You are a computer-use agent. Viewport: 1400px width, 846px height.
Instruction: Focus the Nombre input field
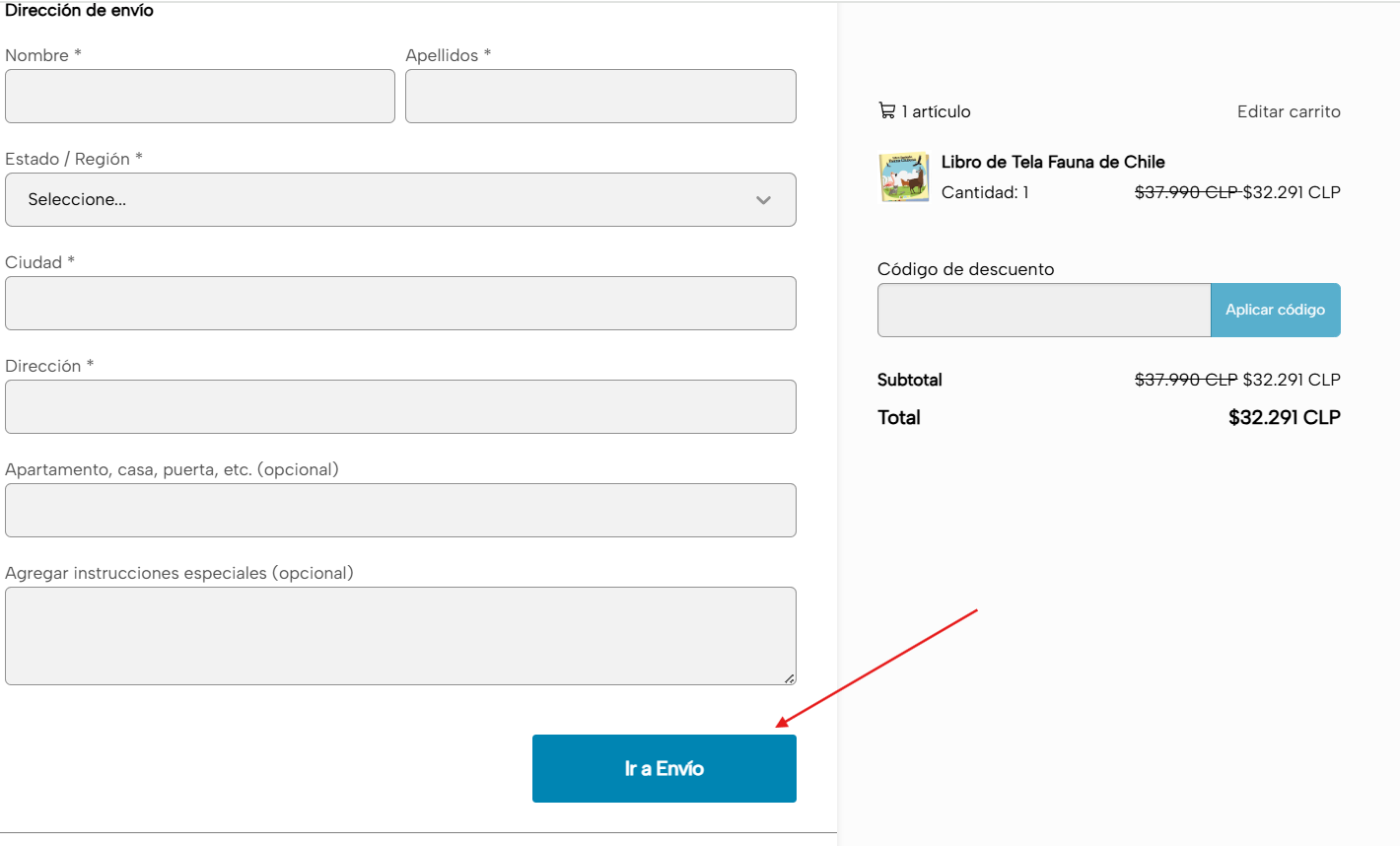pos(200,97)
